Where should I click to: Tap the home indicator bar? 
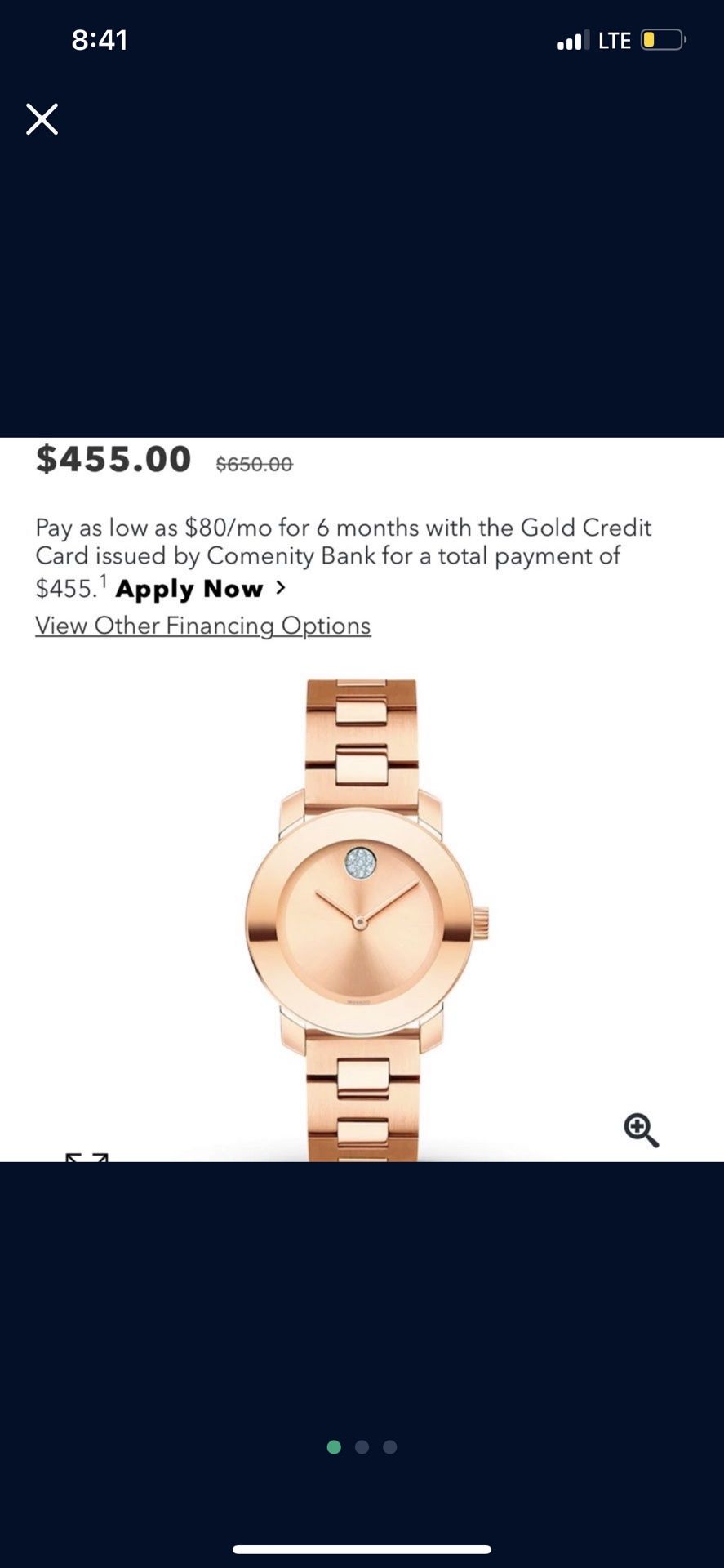point(362,1549)
